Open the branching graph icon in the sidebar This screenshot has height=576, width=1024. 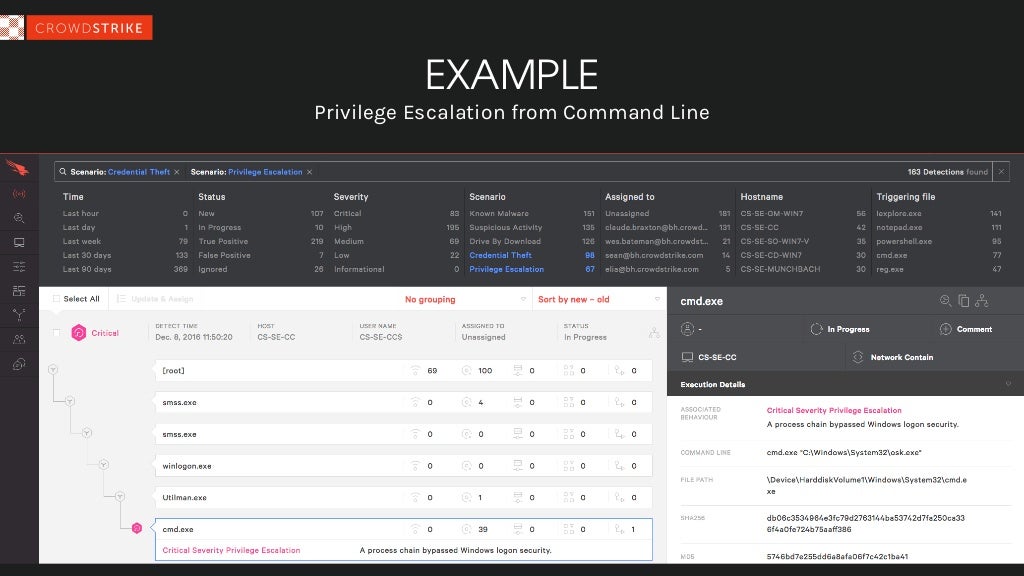tap(19, 315)
